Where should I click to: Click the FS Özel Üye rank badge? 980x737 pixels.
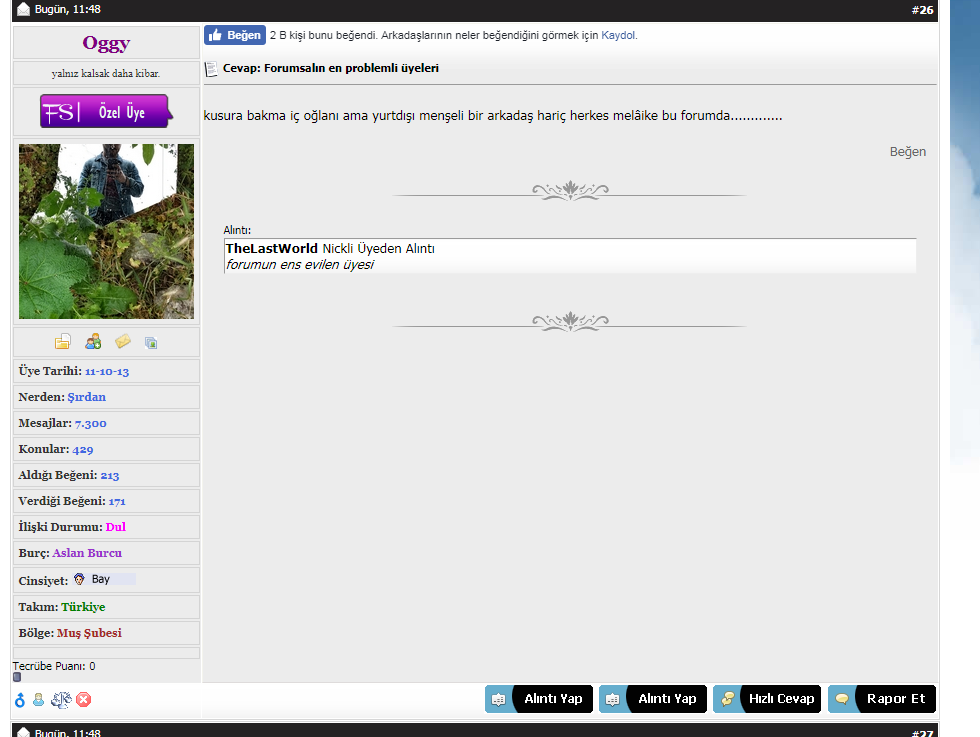106,111
